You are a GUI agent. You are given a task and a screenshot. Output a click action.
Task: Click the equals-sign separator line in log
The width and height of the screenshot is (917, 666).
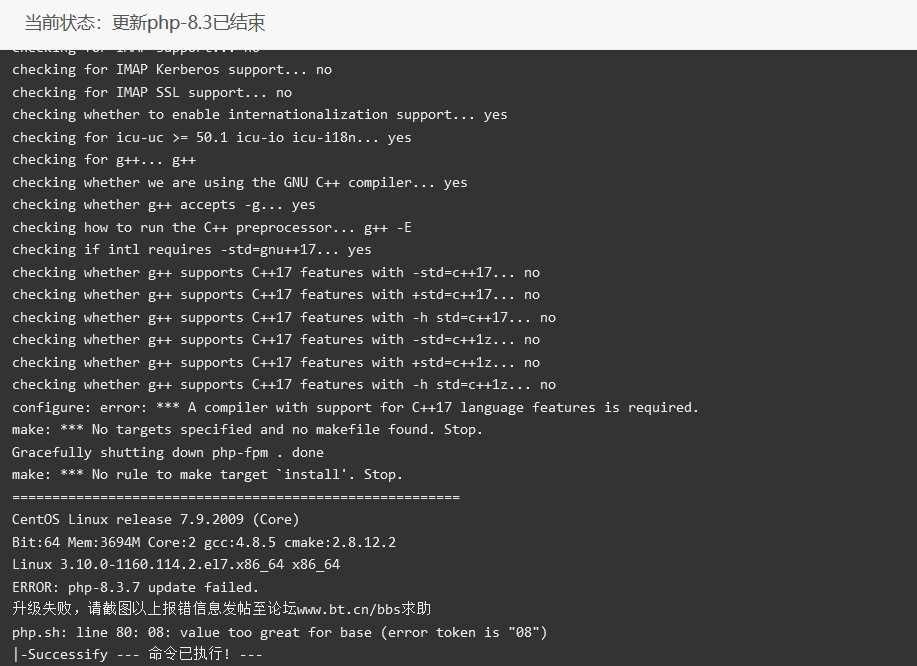[x=236, y=498]
